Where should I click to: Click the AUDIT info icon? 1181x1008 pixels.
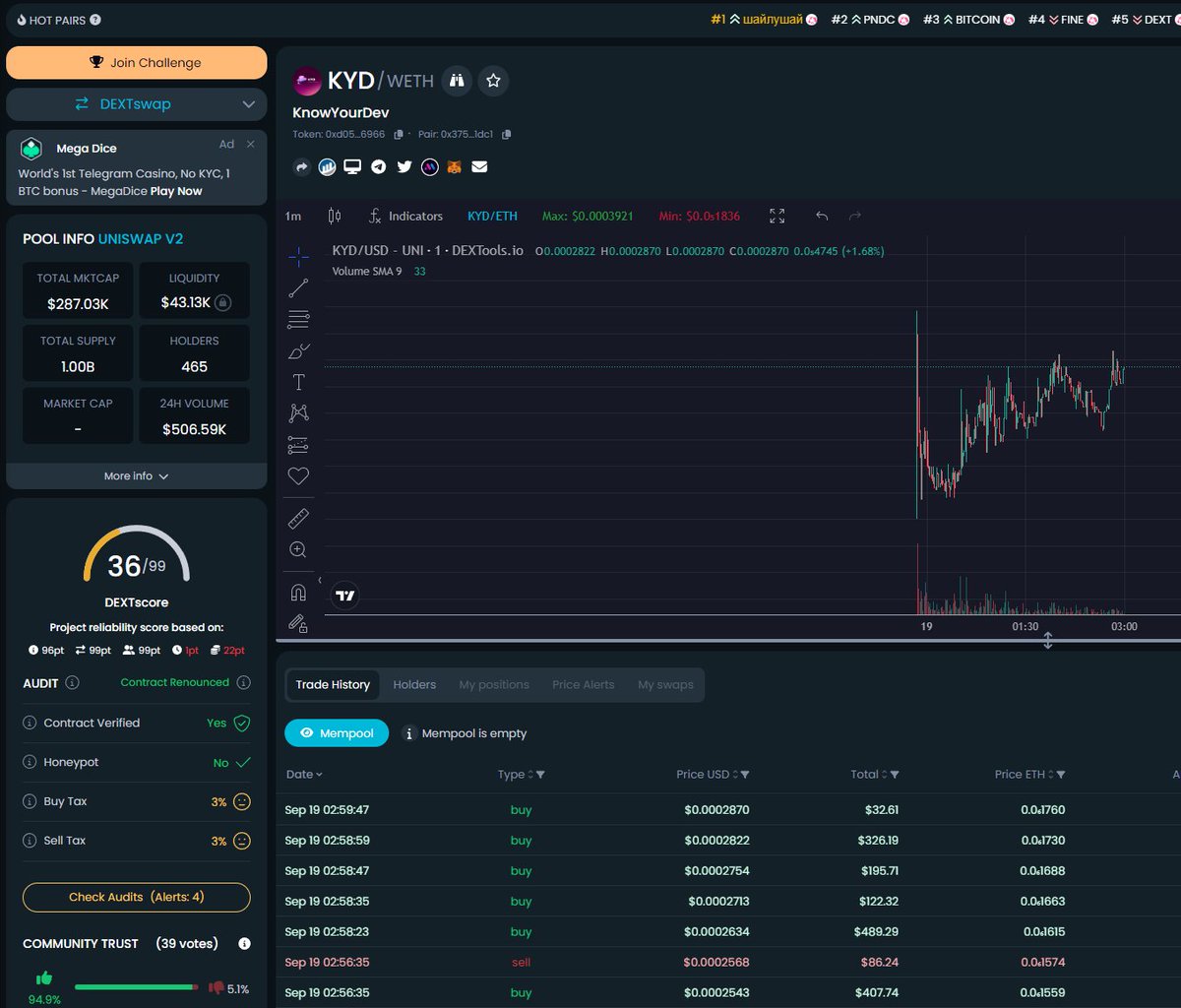pos(72,682)
